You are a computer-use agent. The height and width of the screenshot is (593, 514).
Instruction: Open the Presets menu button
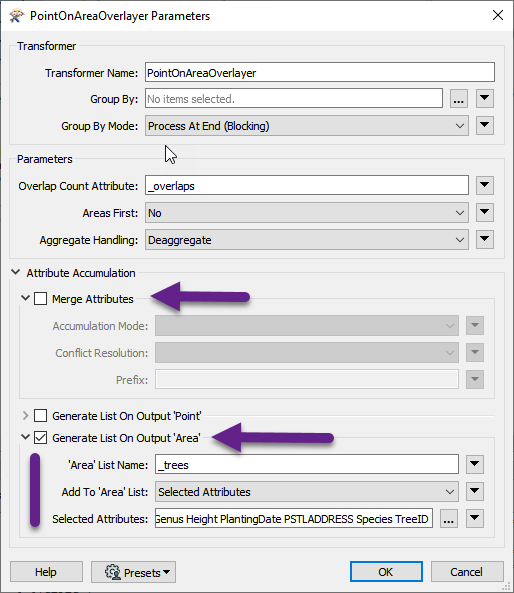pos(133,572)
